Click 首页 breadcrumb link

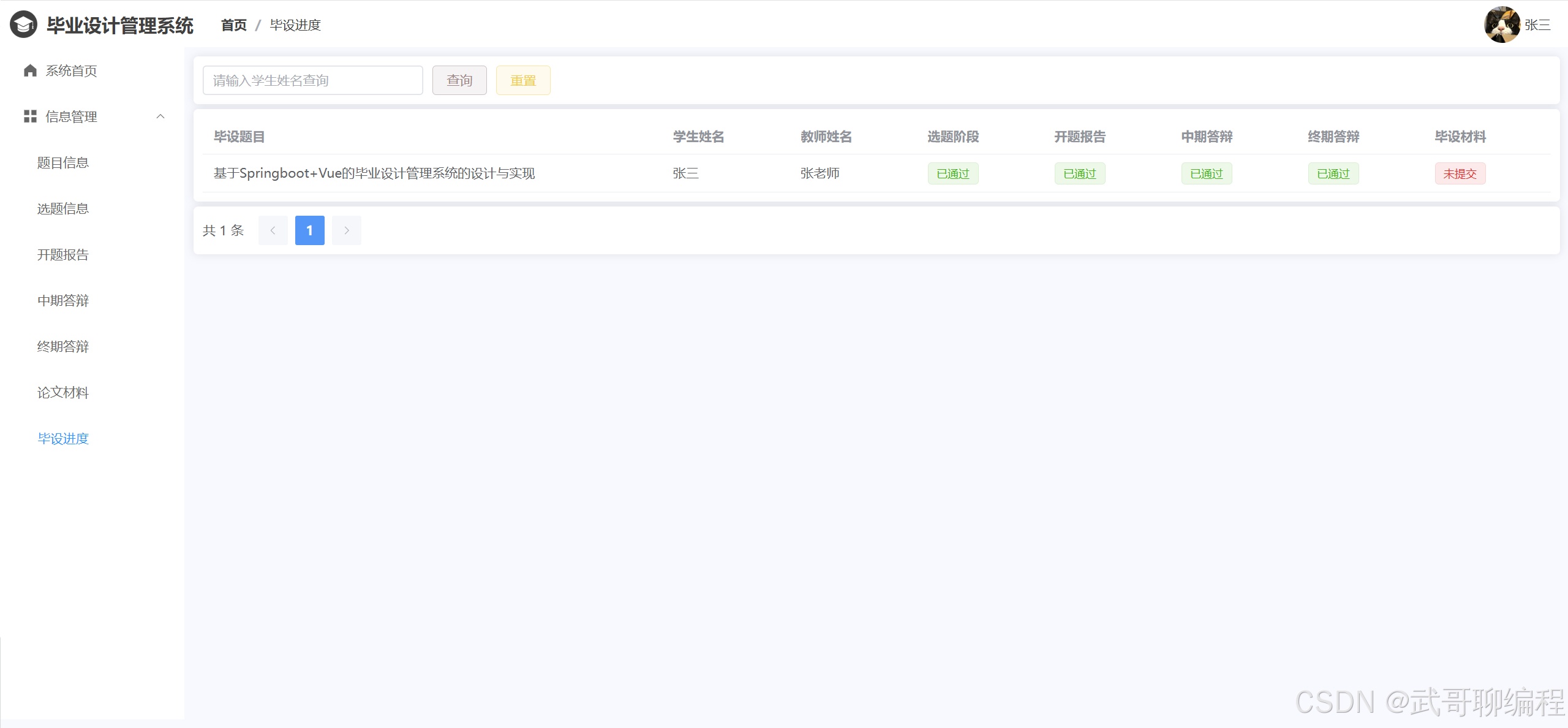[x=234, y=25]
